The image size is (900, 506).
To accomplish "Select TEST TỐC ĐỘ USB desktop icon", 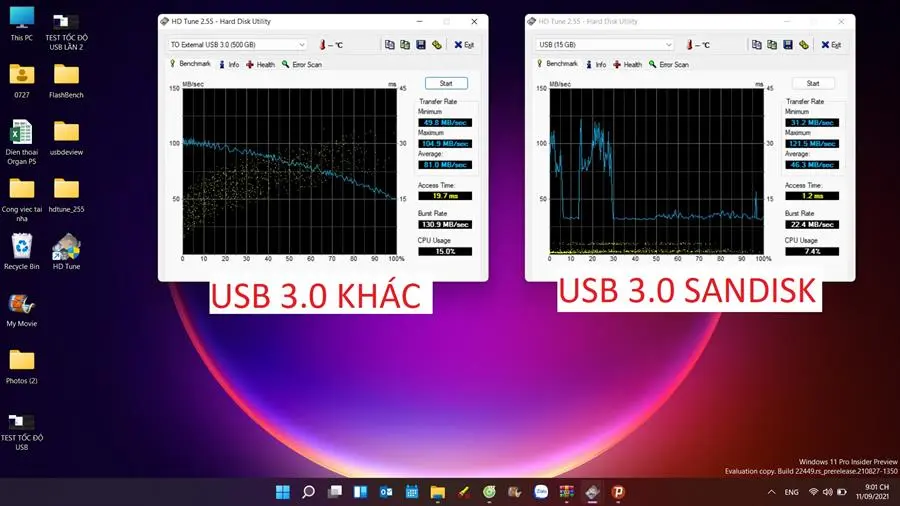I will click(21, 431).
